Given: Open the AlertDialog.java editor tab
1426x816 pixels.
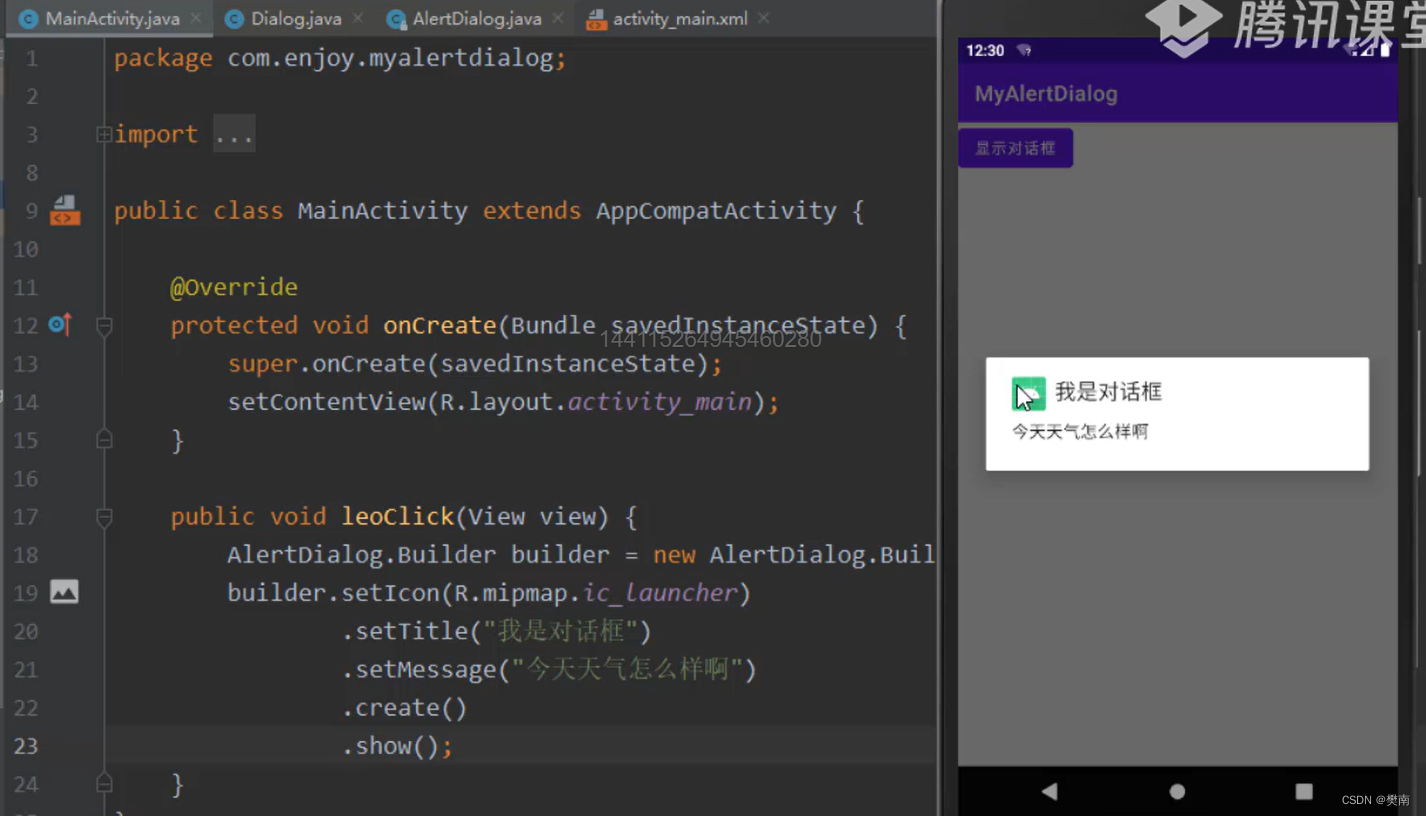Looking at the screenshot, I should coord(476,18).
